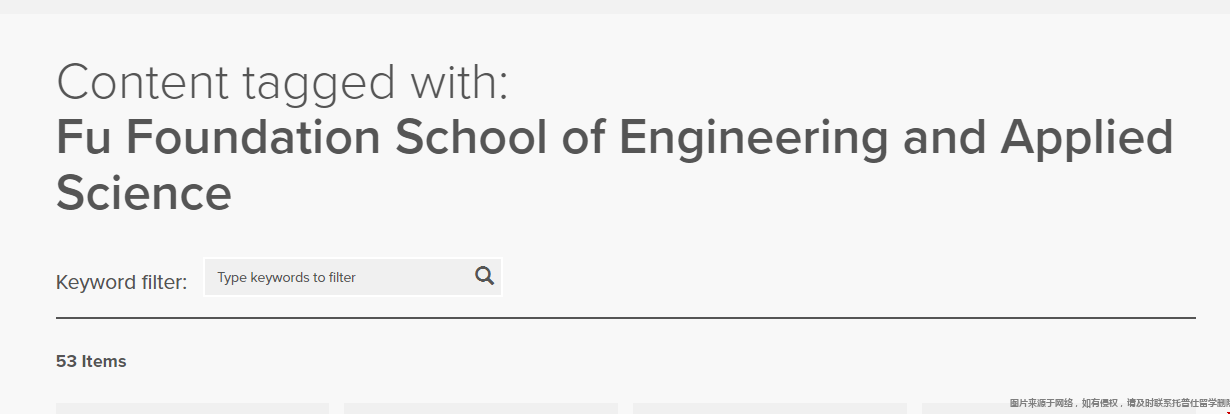The image size is (1230, 414).
Task: Click the horizontal divider below the filter
Action: [x=626, y=318]
